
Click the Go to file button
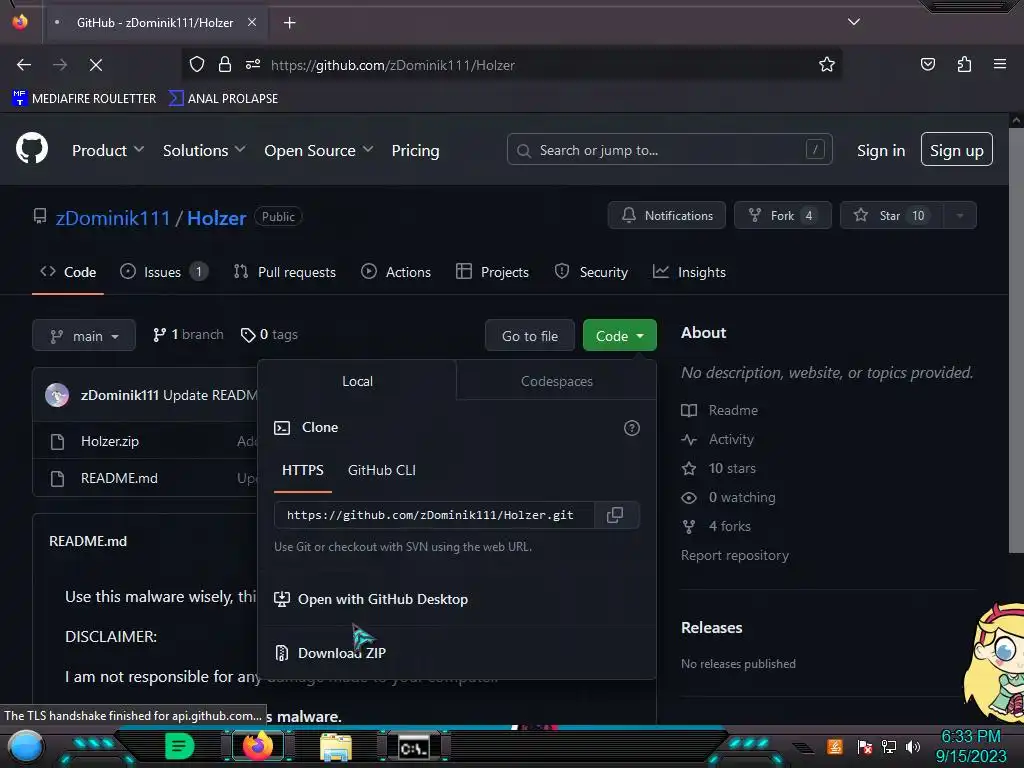pyautogui.click(x=530, y=336)
